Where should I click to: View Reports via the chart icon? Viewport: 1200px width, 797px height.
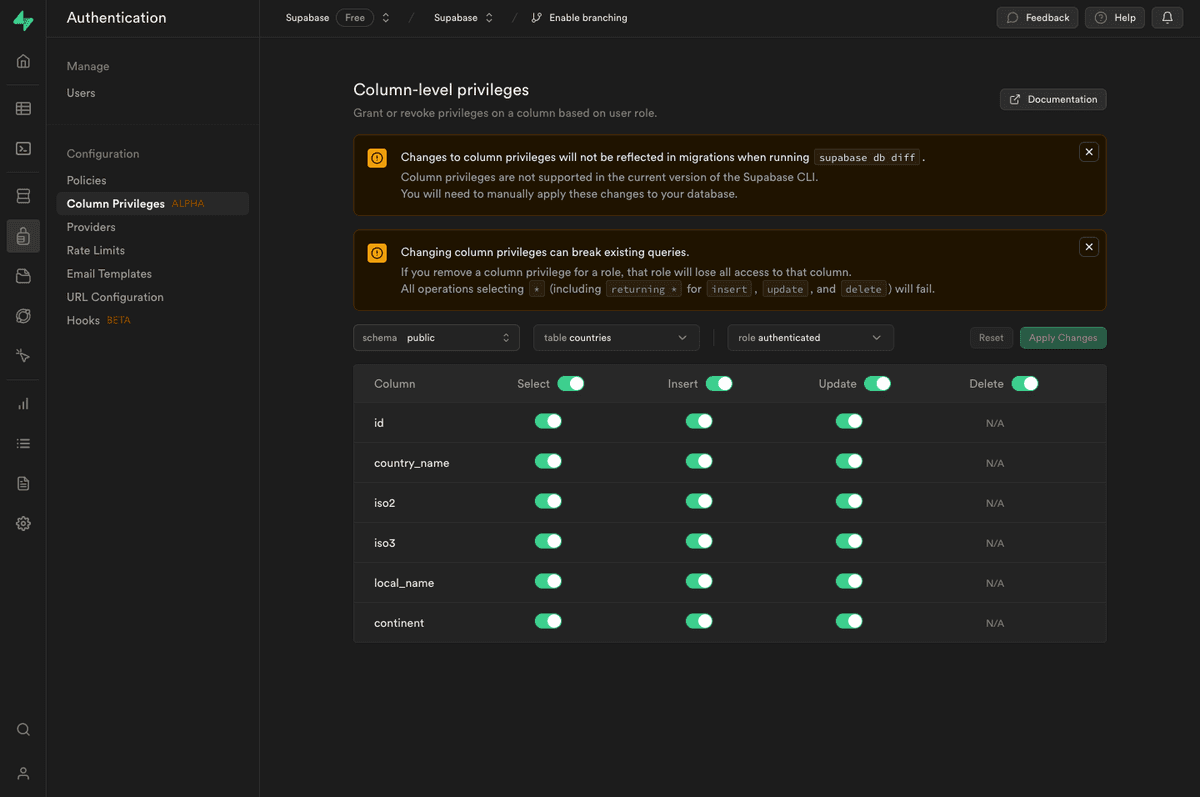[x=22, y=403]
